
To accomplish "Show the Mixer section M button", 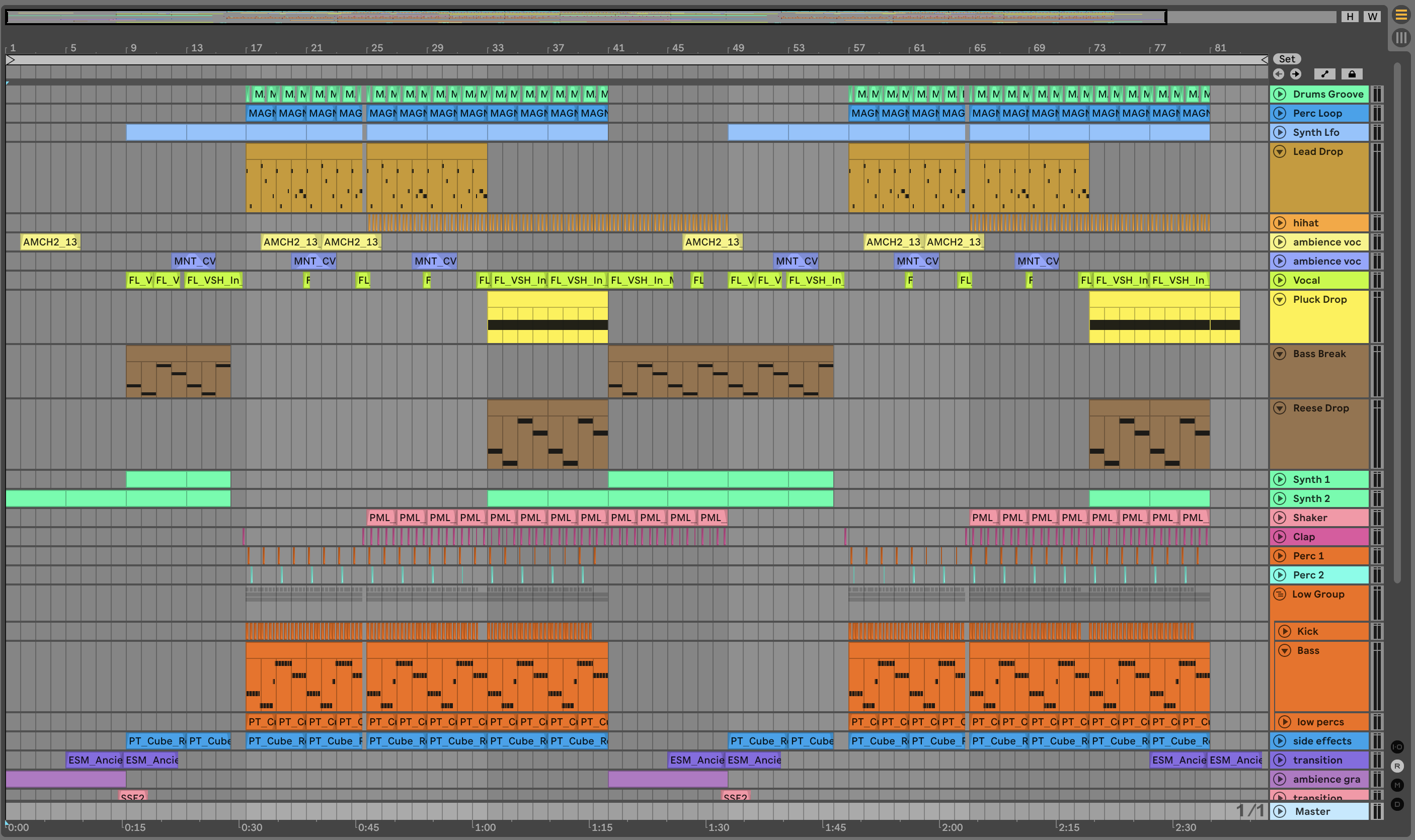I will click(x=1397, y=785).
